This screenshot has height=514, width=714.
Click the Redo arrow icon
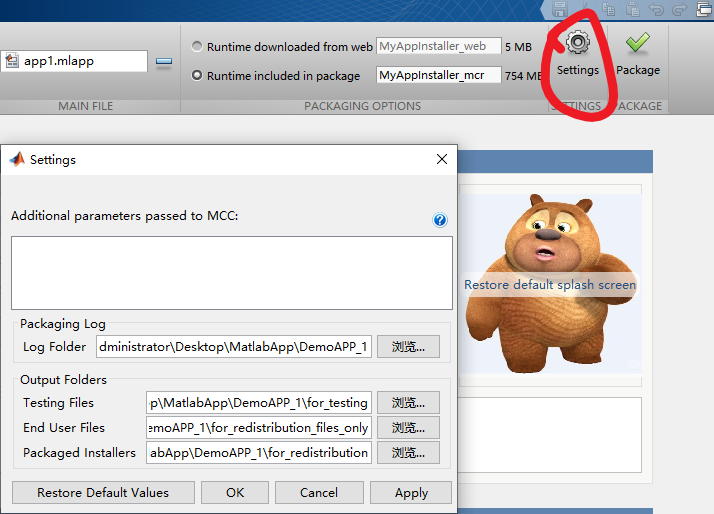(x=679, y=10)
